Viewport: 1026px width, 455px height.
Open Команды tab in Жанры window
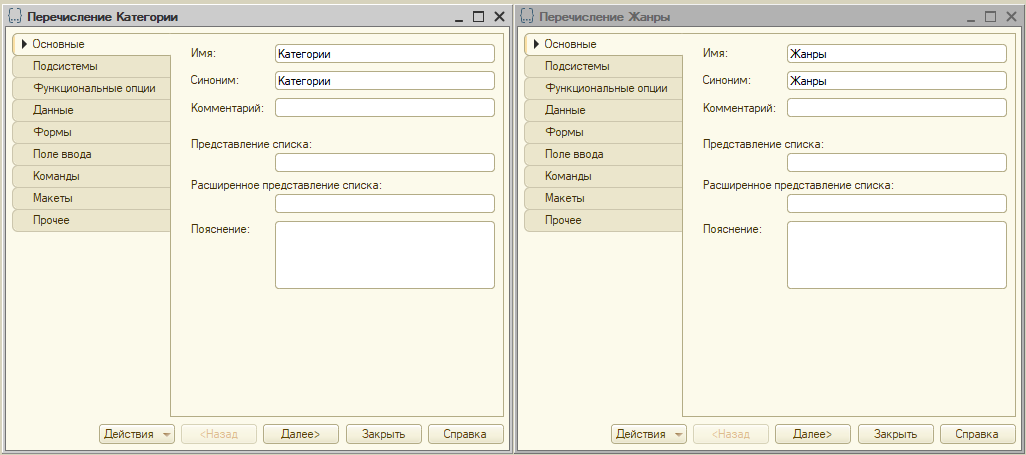click(603, 176)
